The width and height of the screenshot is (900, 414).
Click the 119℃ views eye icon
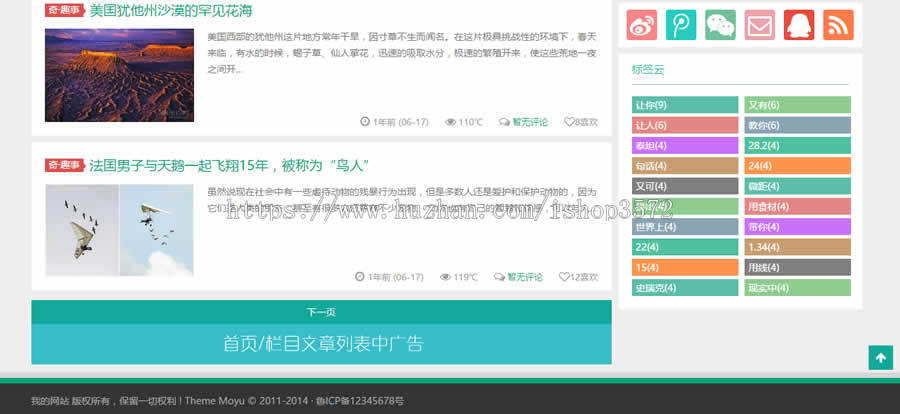[445, 277]
